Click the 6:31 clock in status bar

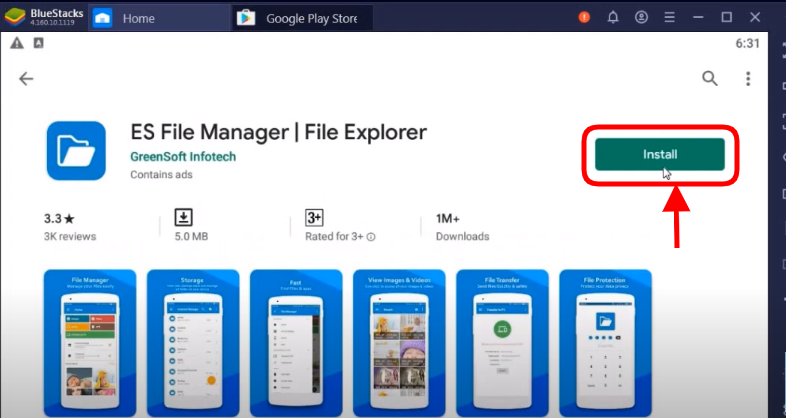[x=747, y=44]
